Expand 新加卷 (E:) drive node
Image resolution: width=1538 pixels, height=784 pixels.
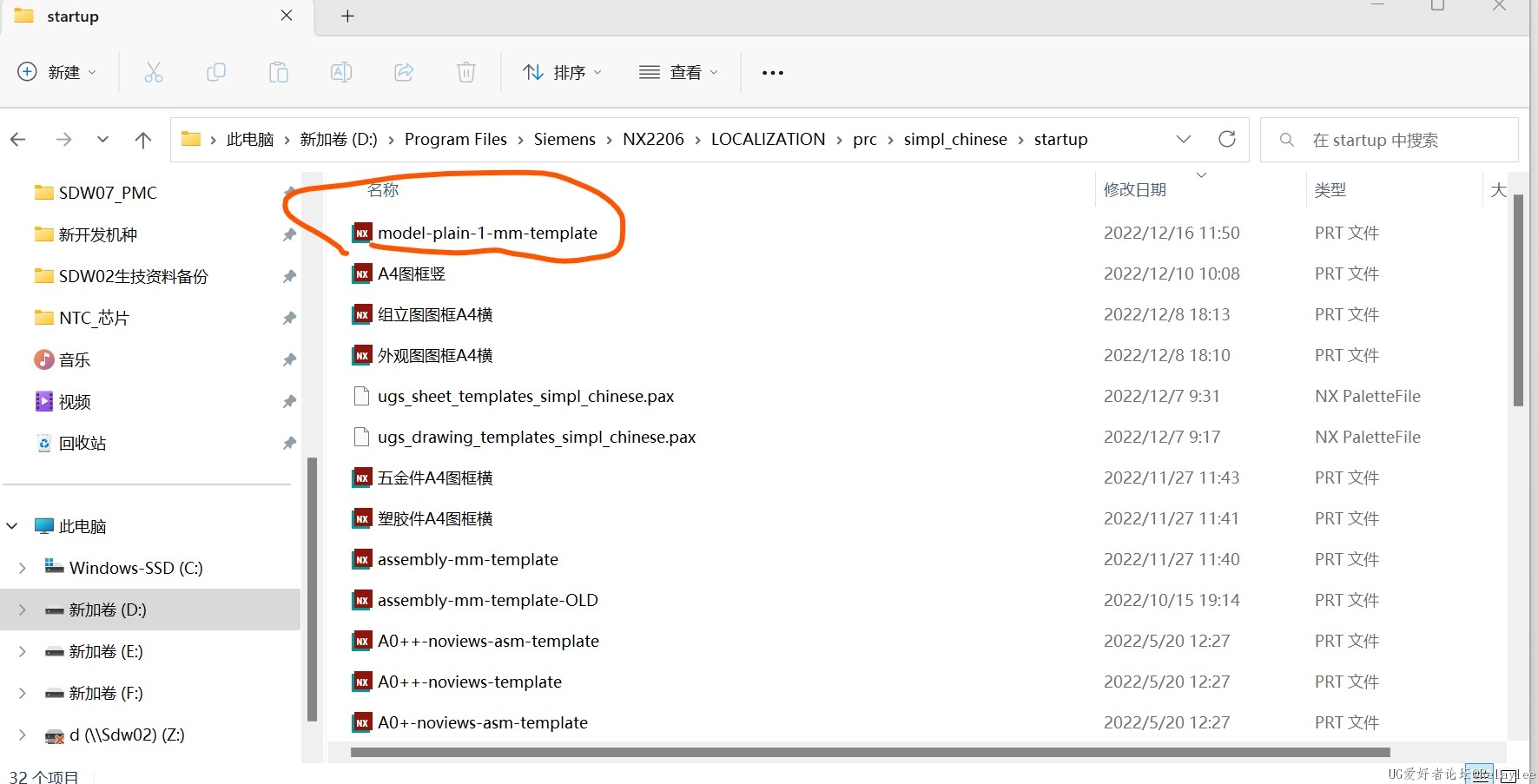point(23,651)
